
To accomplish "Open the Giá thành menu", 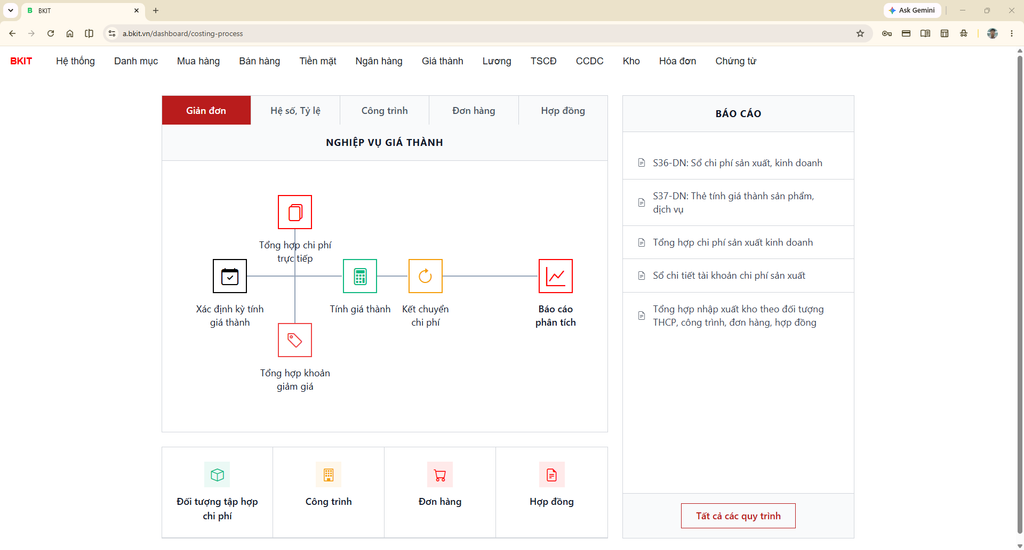I will [x=442, y=61].
